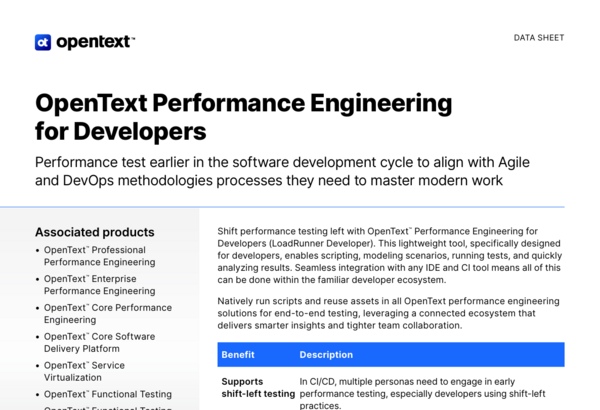Select the Supports shift-left testing cell
Viewport: 600px width, 410px height.
click(258, 387)
